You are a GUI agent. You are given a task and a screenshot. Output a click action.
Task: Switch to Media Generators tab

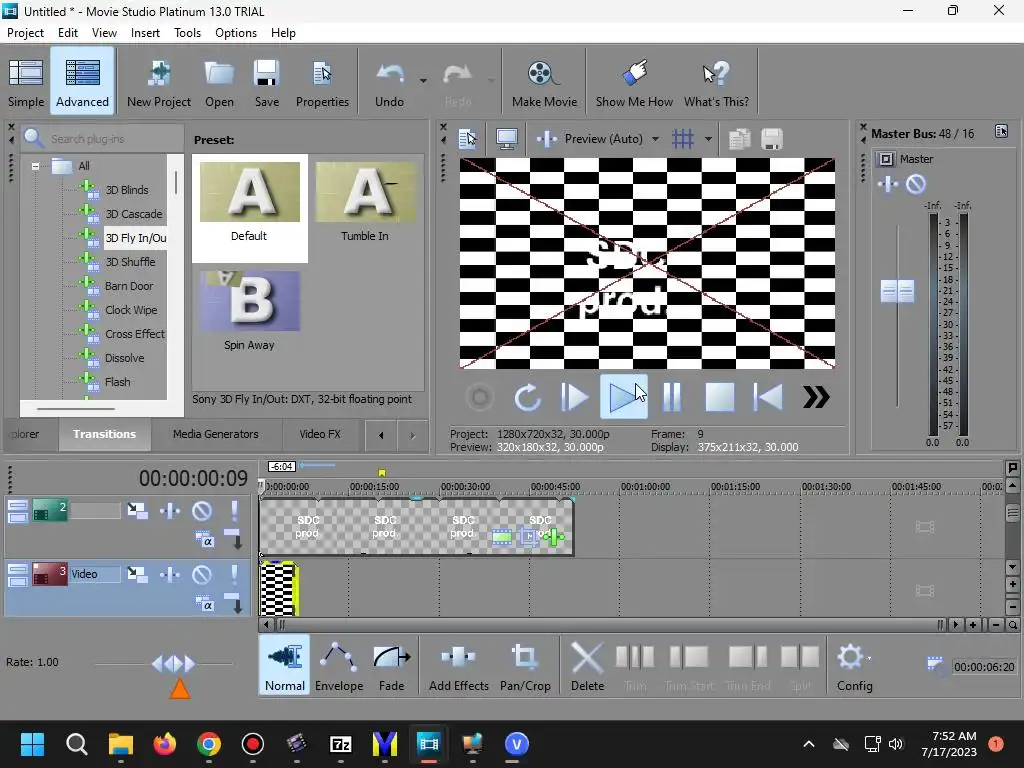click(x=216, y=434)
